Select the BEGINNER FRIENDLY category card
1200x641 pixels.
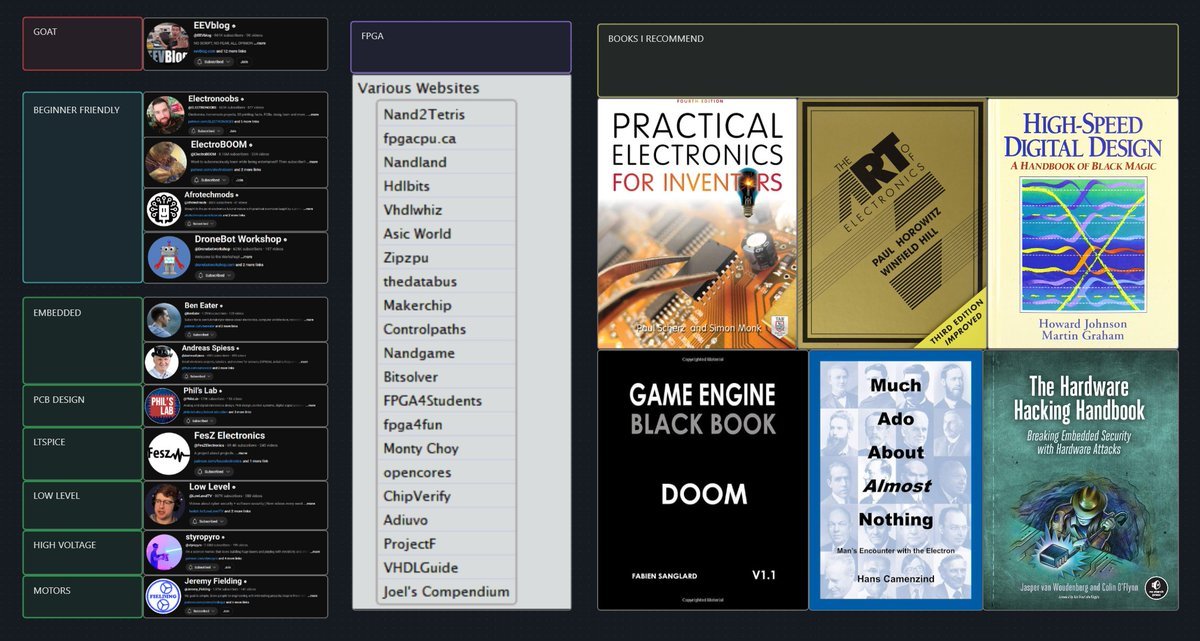pyautogui.click(x=83, y=187)
